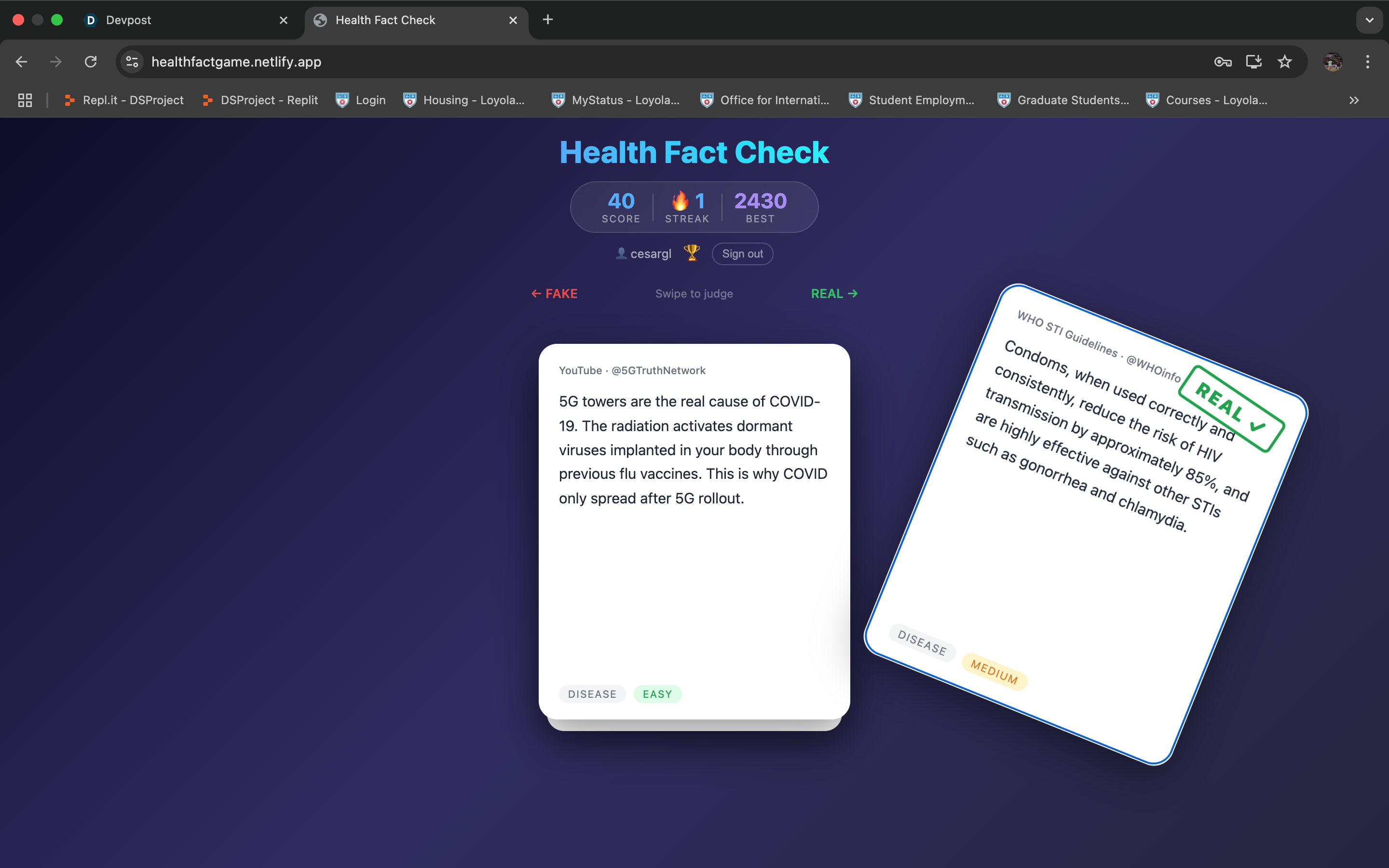This screenshot has width=1389, height=868.
Task: Click the profile avatar icon
Action: point(1333,62)
